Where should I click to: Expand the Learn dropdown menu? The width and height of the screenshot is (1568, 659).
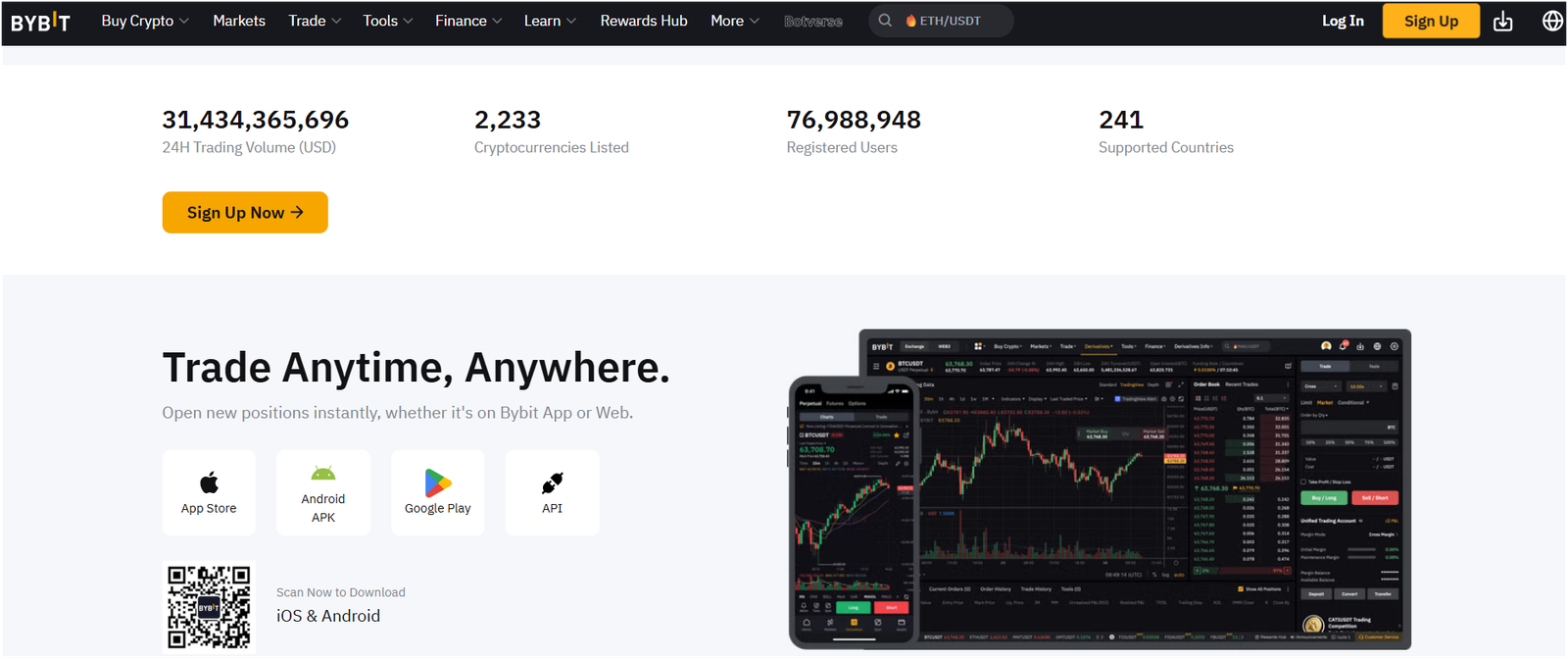[x=550, y=21]
